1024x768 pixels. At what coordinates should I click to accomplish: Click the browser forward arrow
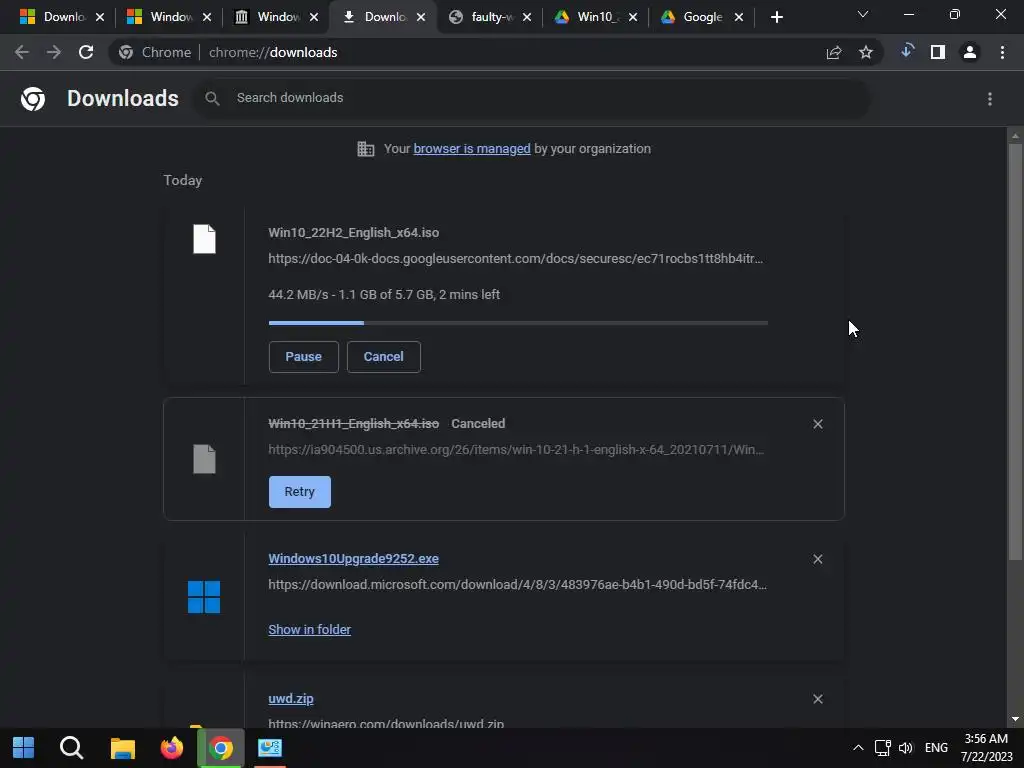[54, 52]
